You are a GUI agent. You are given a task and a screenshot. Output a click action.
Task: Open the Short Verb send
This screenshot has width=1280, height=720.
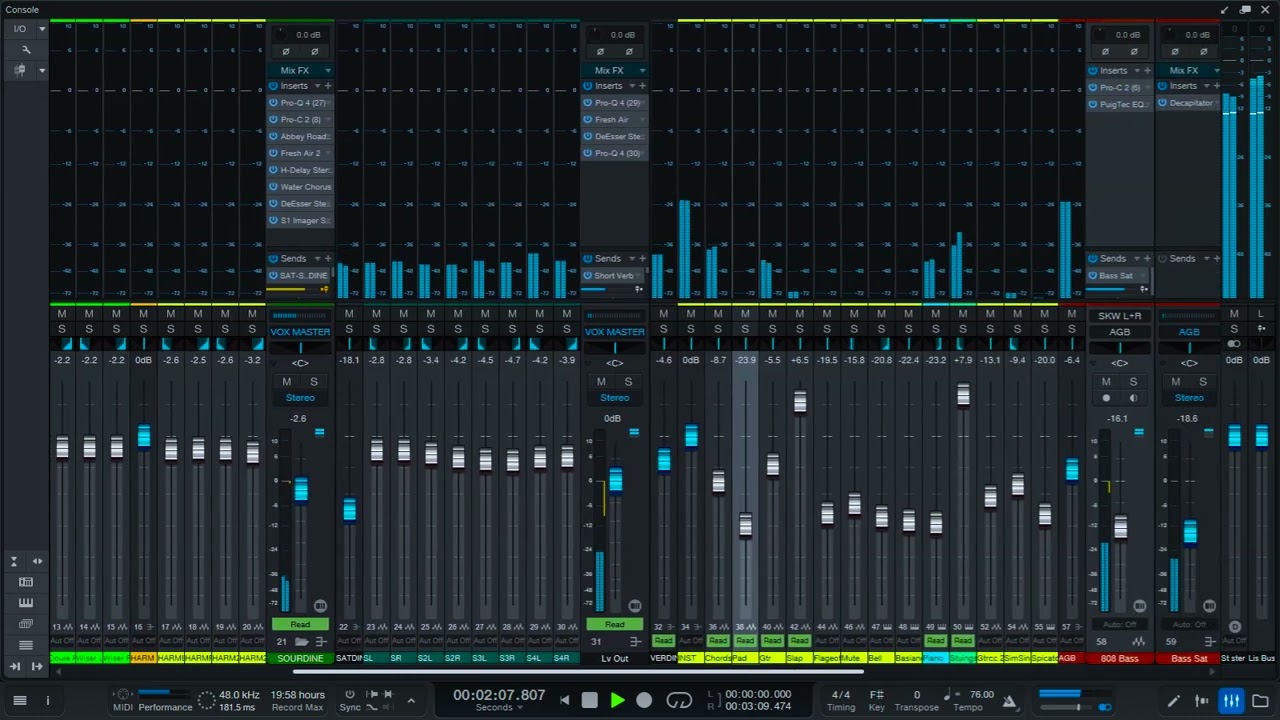[614, 276]
